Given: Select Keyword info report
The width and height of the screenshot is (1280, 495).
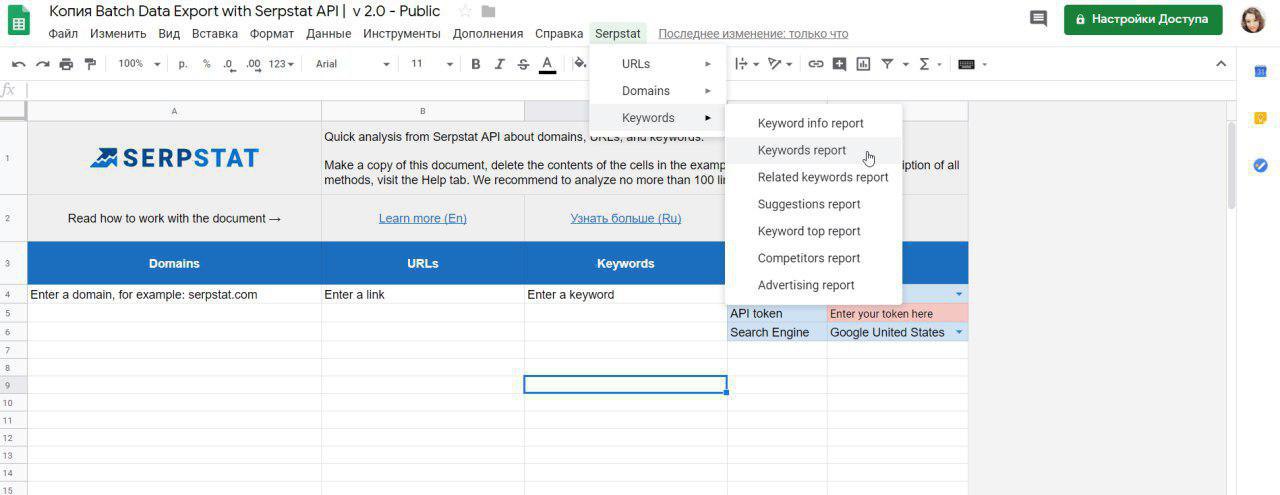Looking at the screenshot, I should click(x=813, y=123).
